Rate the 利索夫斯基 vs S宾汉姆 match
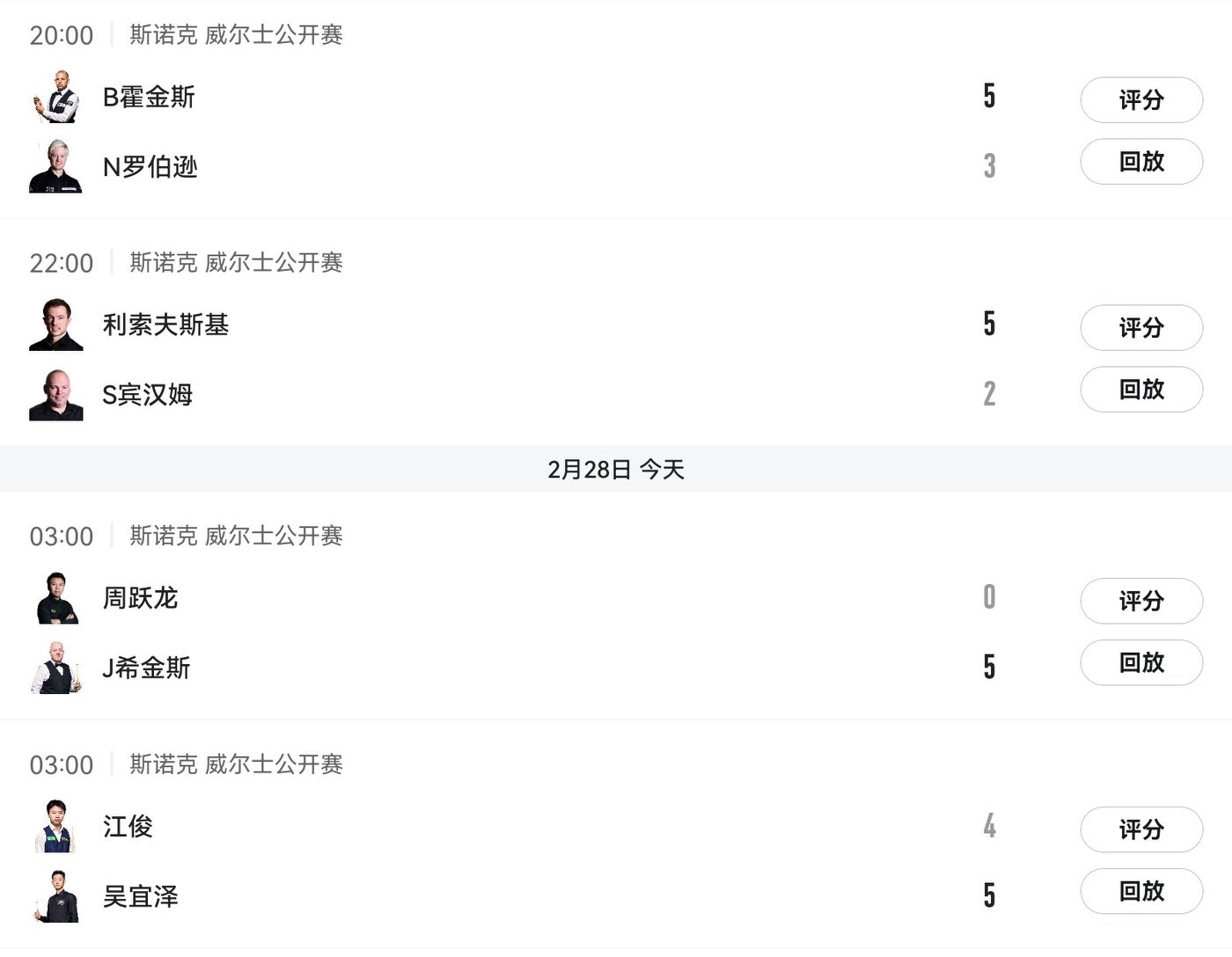The height and width of the screenshot is (957, 1232). (1140, 327)
